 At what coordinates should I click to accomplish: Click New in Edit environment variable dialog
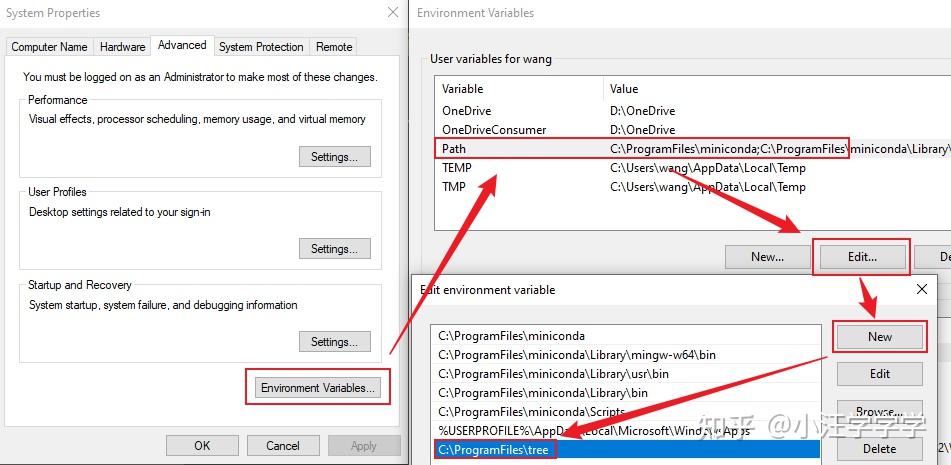[879, 337]
